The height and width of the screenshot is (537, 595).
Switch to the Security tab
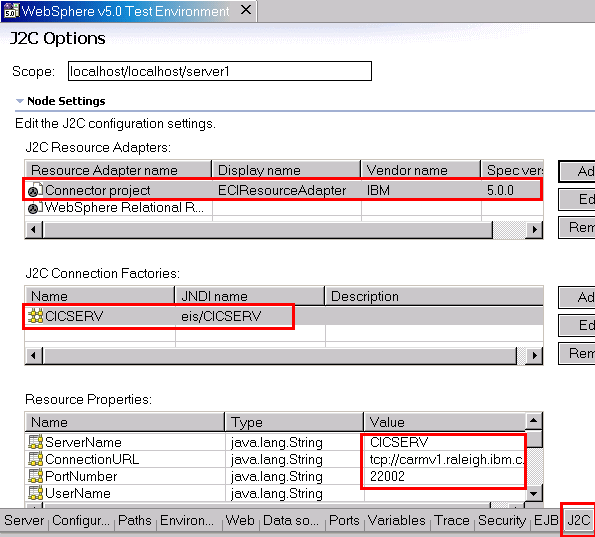(x=502, y=520)
